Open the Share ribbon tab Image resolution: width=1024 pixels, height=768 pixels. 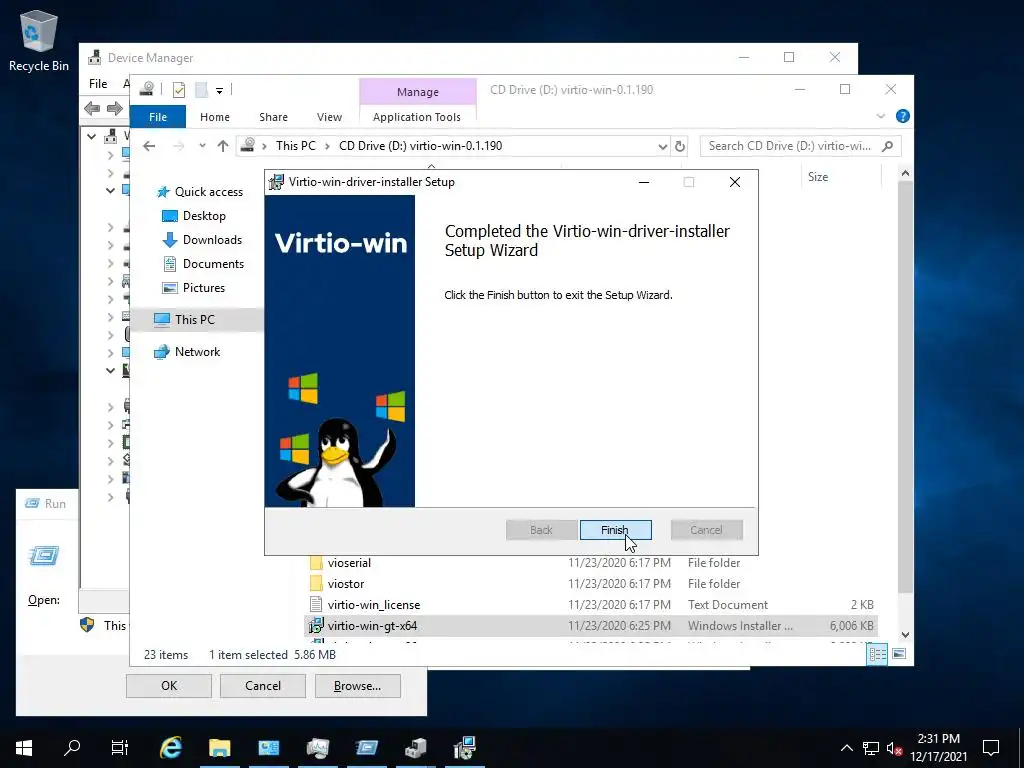click(273, 117)
